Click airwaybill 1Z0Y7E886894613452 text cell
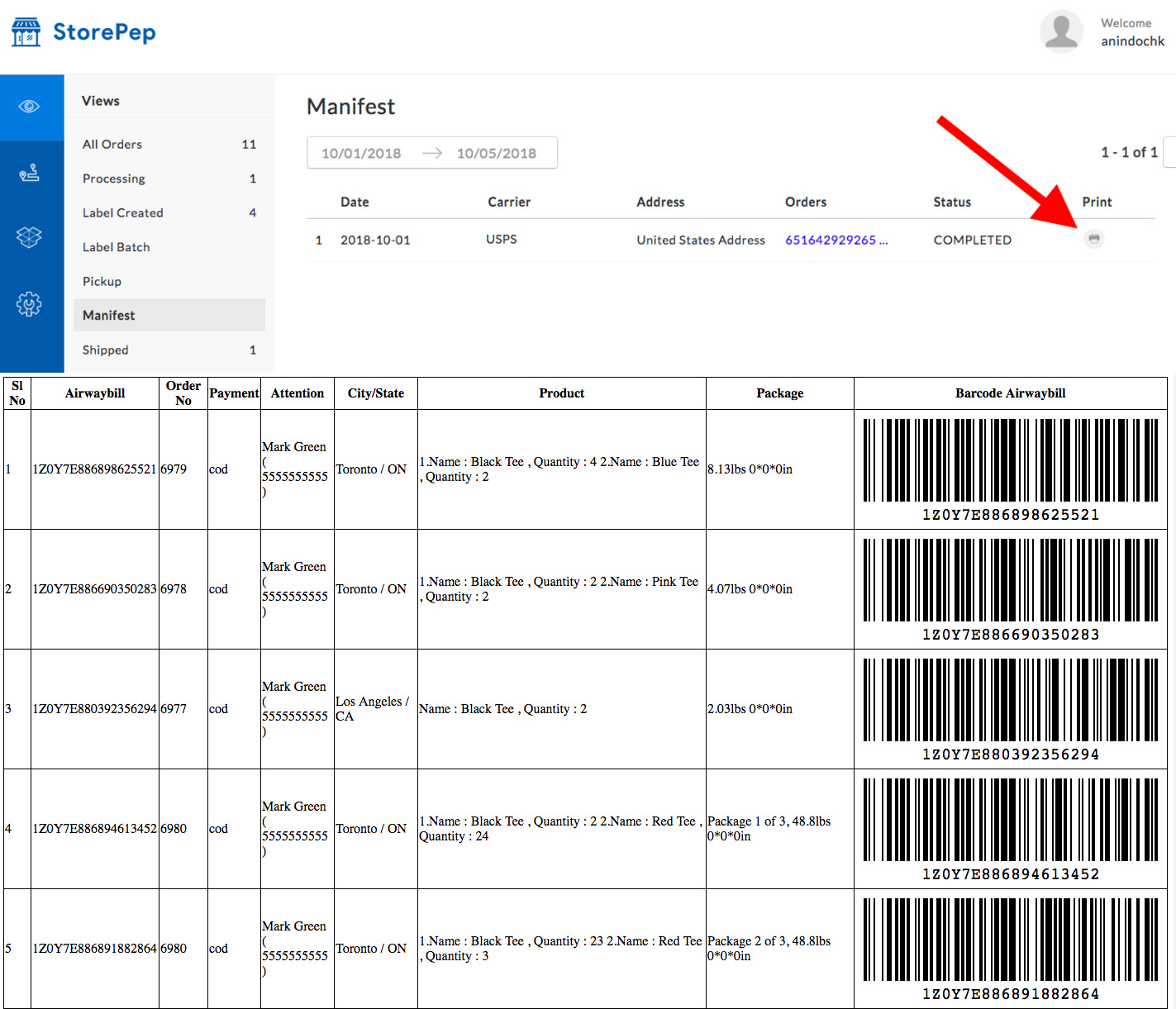The height and width of the screenshot is (1009, 1176). pyautogui.click(x=94, y=829)
